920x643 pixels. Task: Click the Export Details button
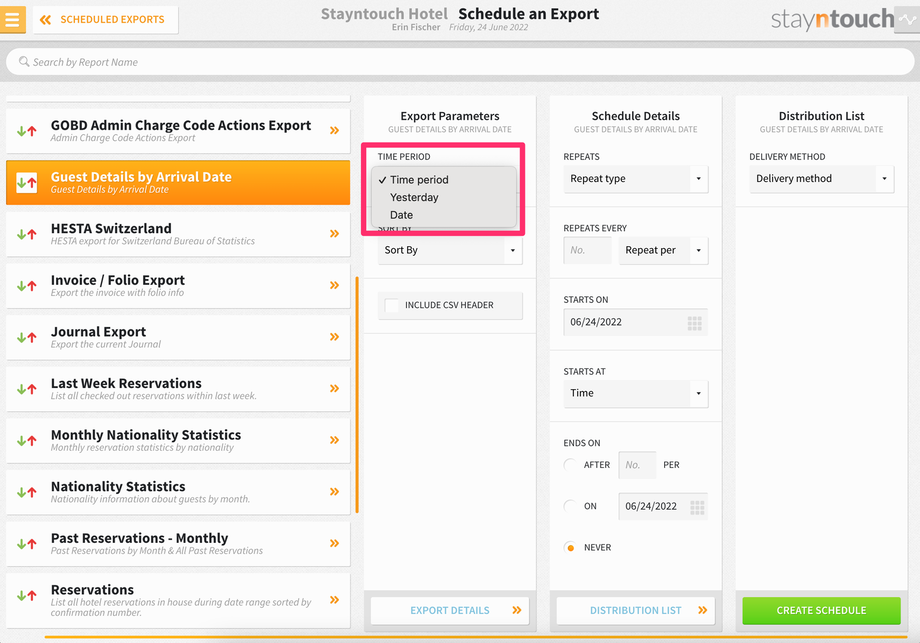(450, 611)
